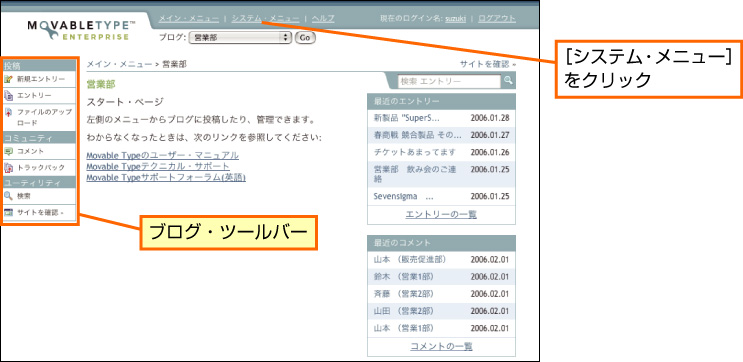
Task: Click recent entry 春商戦 競合製品 その...
Action: click(417, 135)
